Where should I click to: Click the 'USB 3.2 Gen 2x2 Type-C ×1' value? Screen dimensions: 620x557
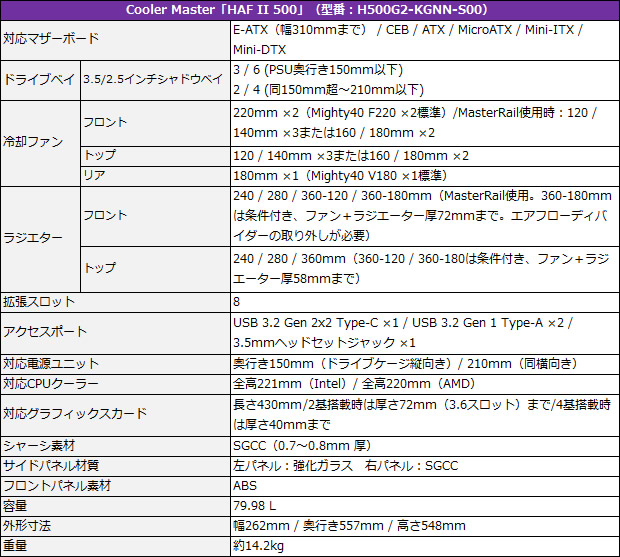pos(425,333)
